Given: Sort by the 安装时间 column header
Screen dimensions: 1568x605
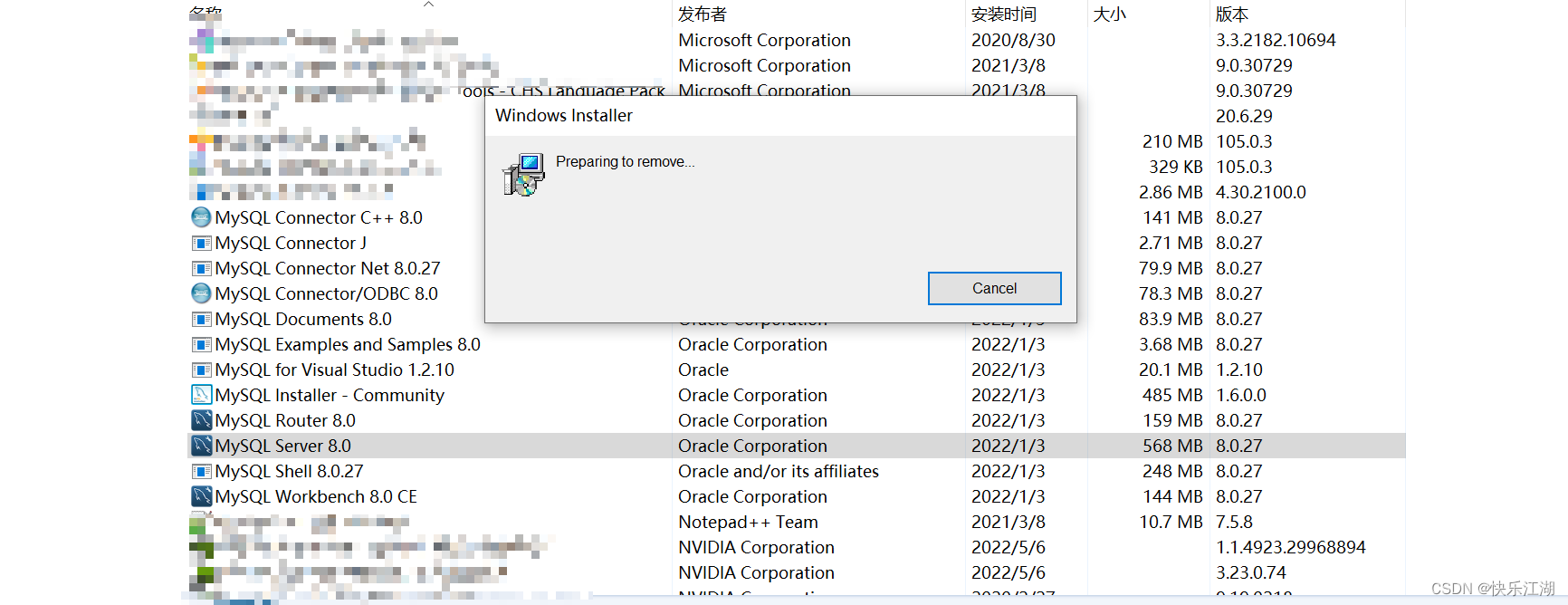Looking at the screenshot, I should point(1004,14).
